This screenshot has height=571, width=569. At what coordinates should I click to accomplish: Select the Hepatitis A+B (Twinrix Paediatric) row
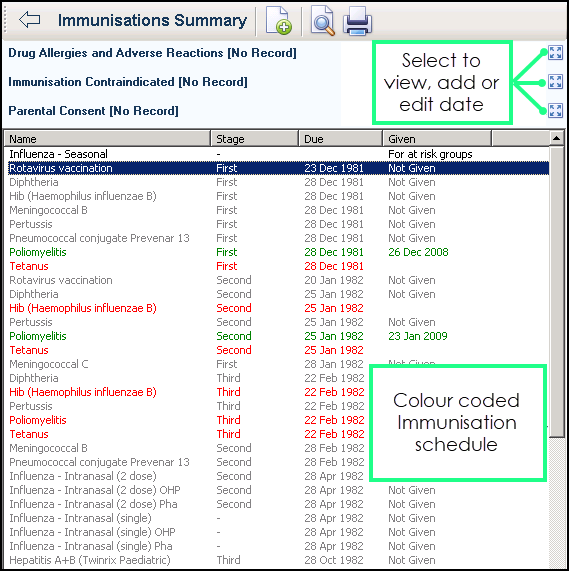(277, 560)
